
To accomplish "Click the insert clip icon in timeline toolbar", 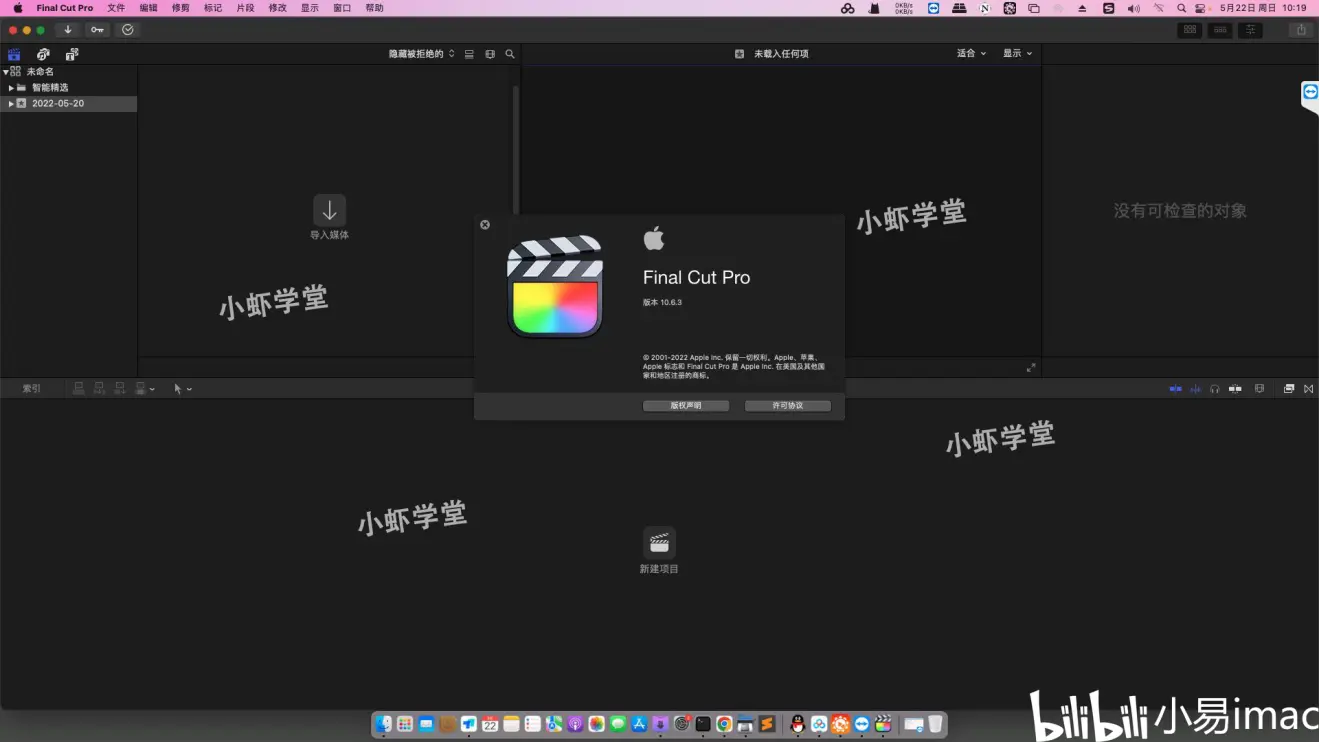I will [99, 389].
